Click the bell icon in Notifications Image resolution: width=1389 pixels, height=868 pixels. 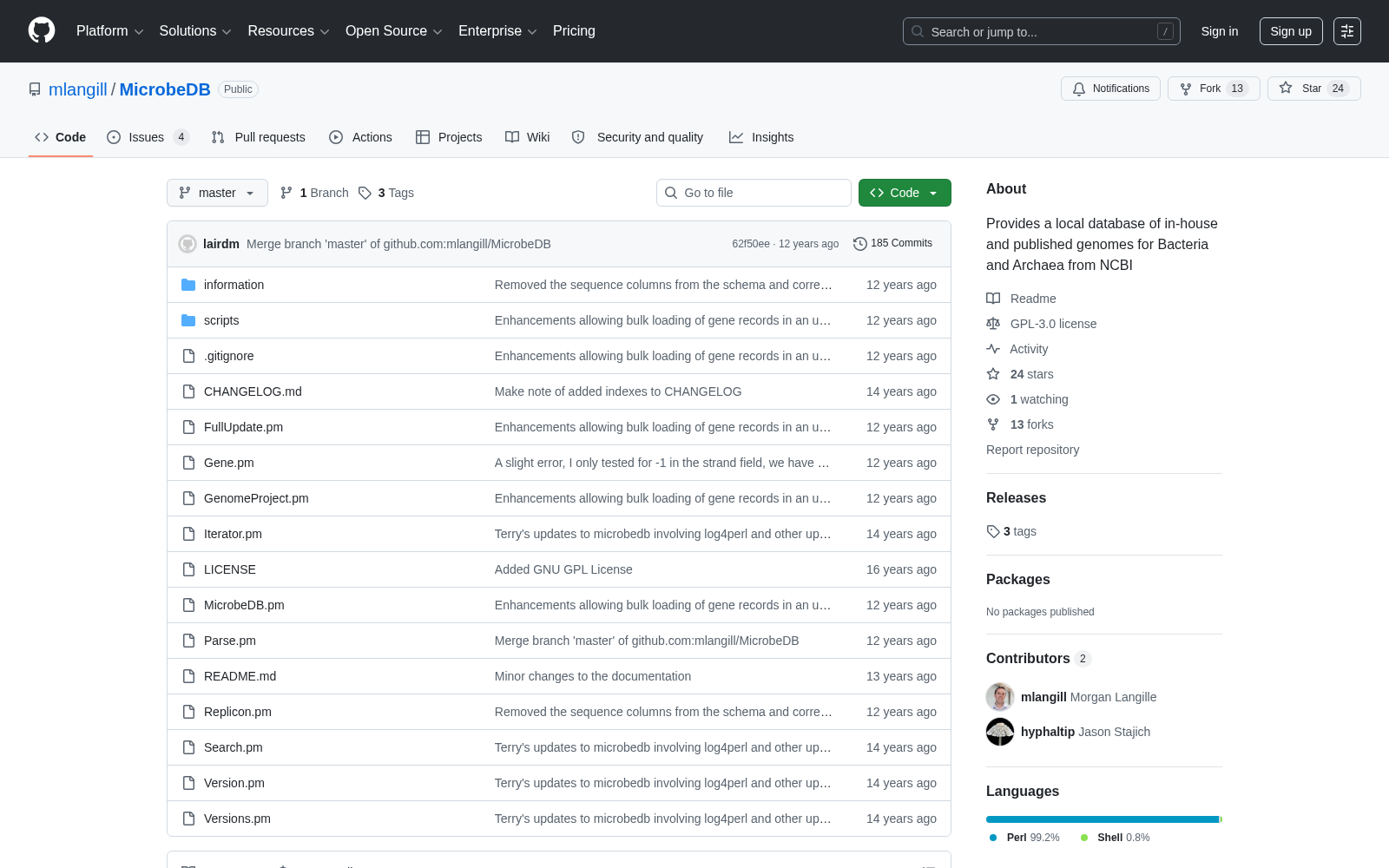point(1079,89)
